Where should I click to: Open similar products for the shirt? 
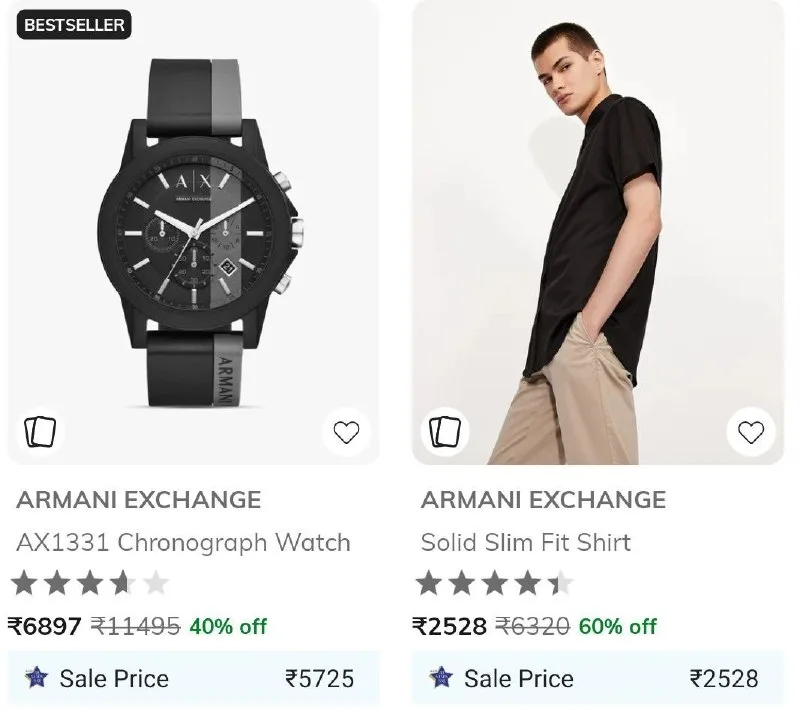(x=445, y=432)
